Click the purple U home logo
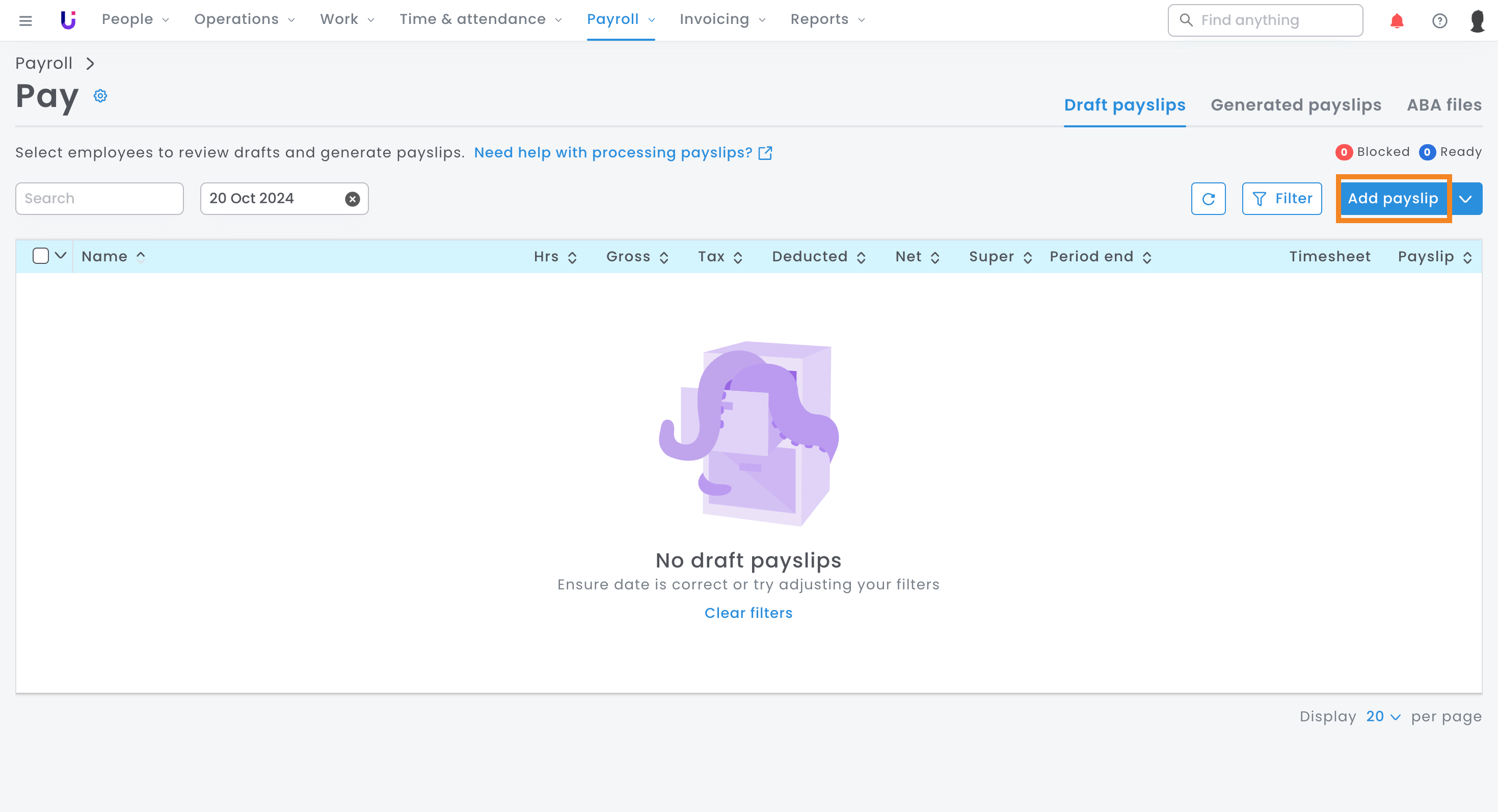The height and width of the screenshot is (812, 1498). 68,20
